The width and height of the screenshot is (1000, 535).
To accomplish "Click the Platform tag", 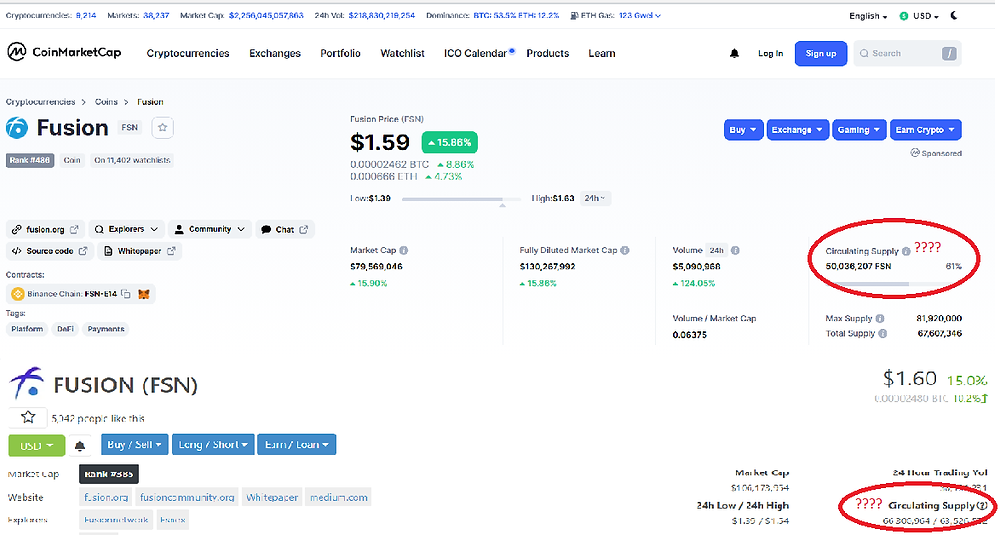I will click(x=27, y=329).
